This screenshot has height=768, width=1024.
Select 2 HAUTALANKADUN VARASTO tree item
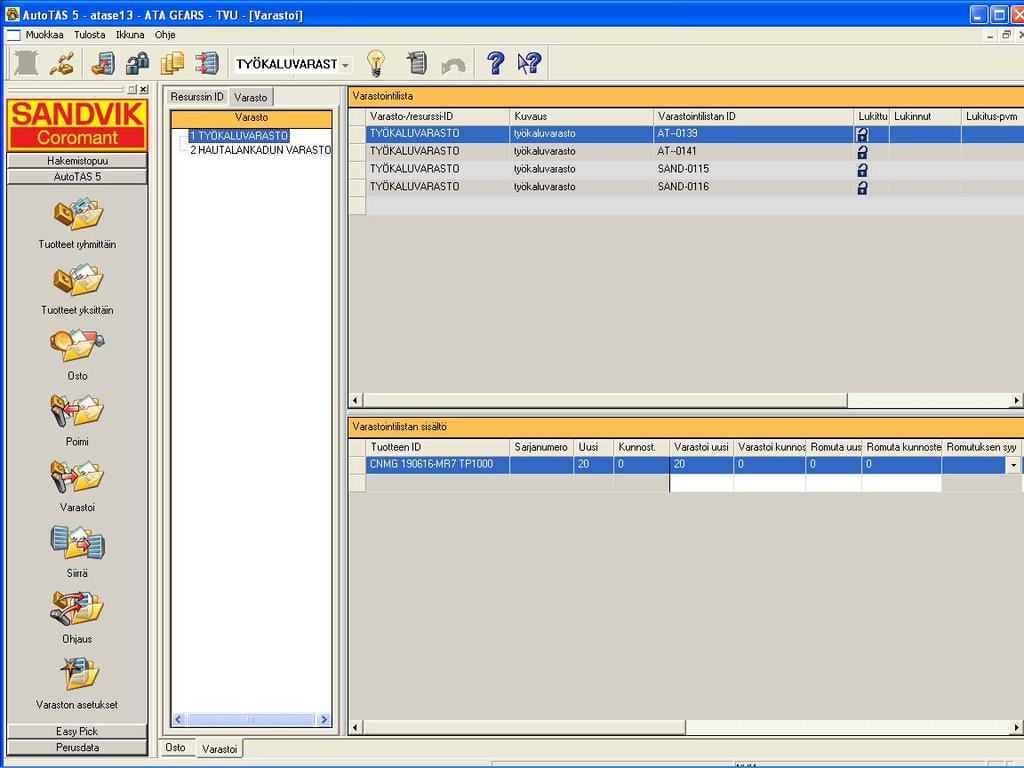click(x=260, y=150)
